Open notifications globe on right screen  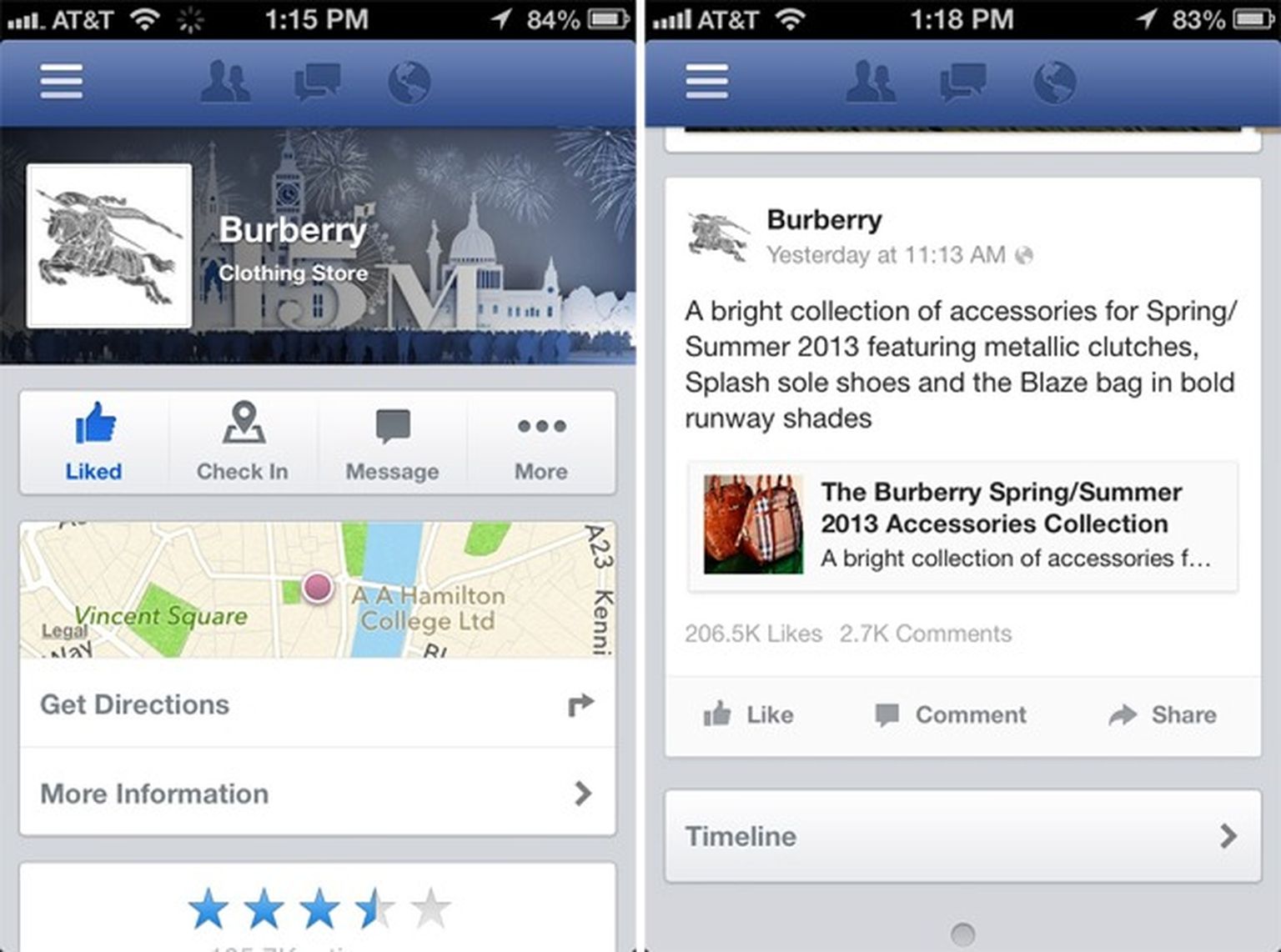click(1055, 83)
